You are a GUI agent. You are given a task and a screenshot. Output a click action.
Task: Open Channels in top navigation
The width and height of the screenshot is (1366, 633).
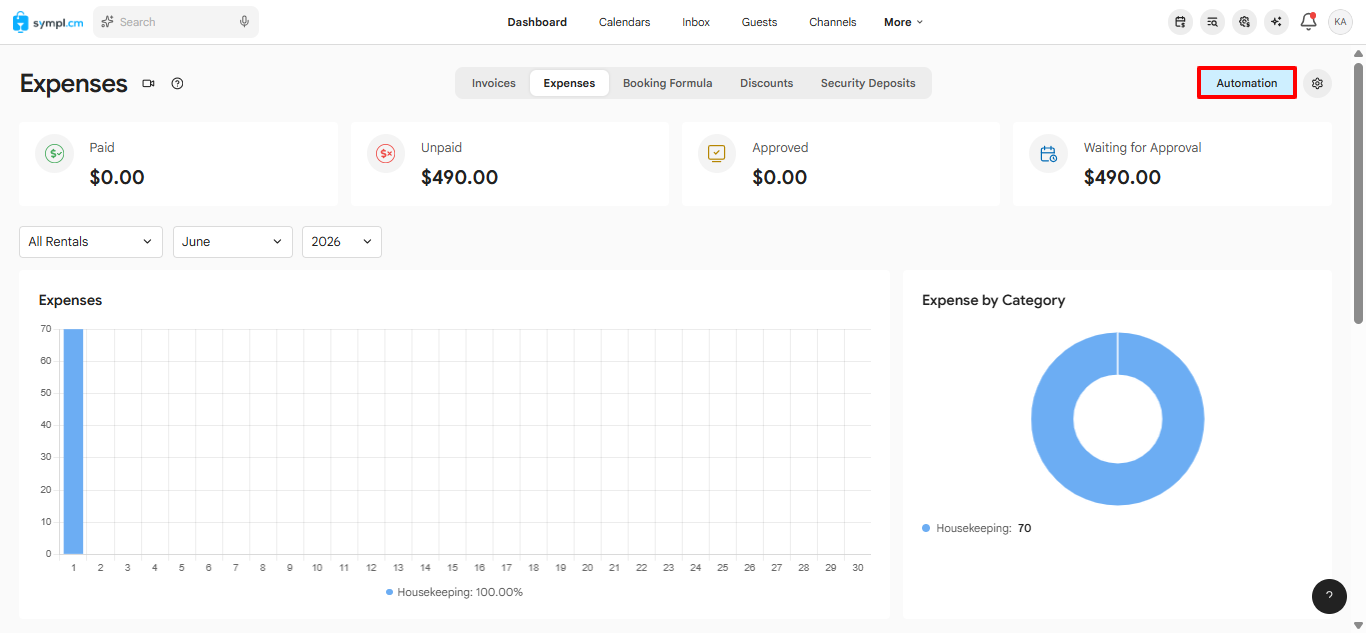coord(833,22)
